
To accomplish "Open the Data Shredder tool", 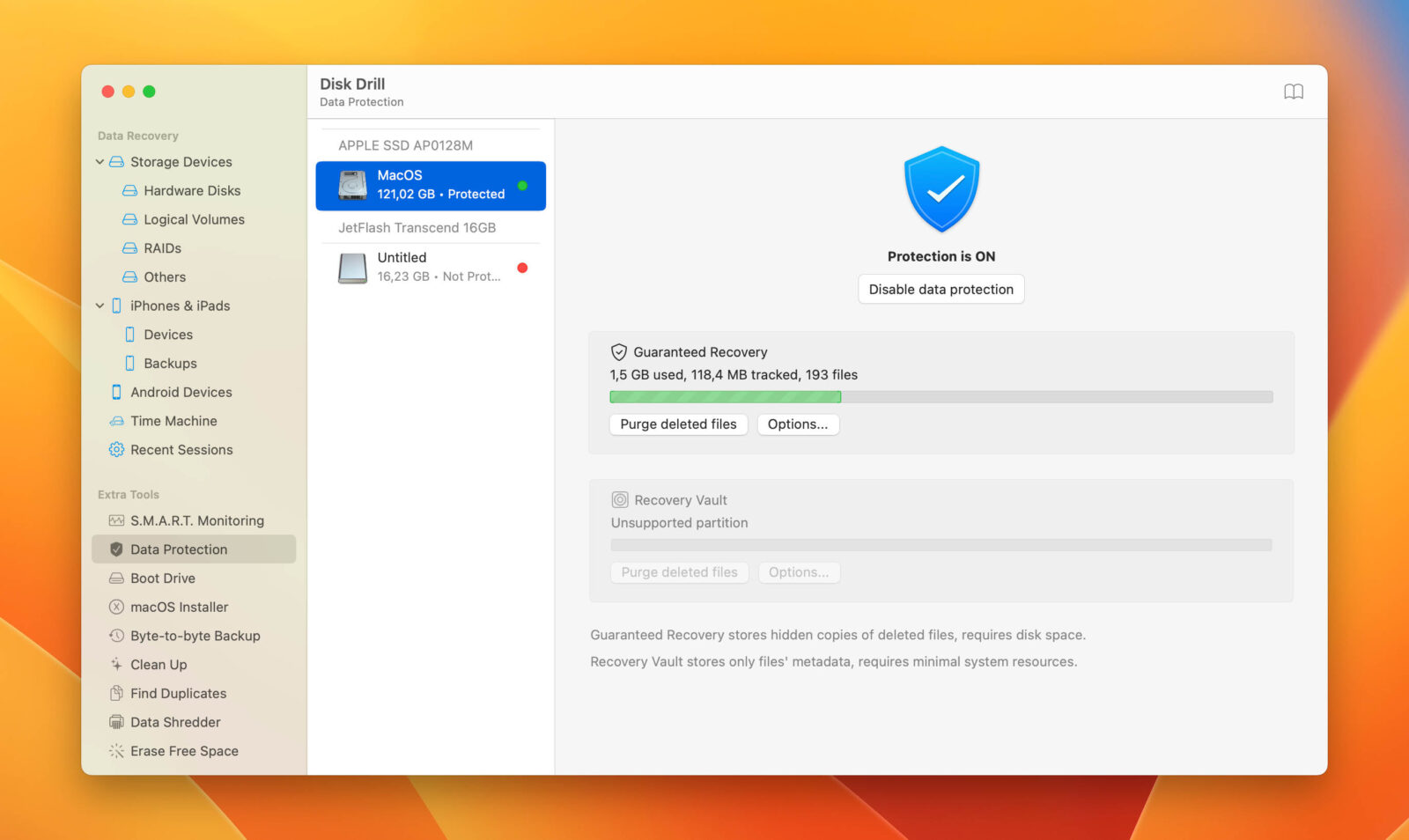I will click(x=174, y=722).
